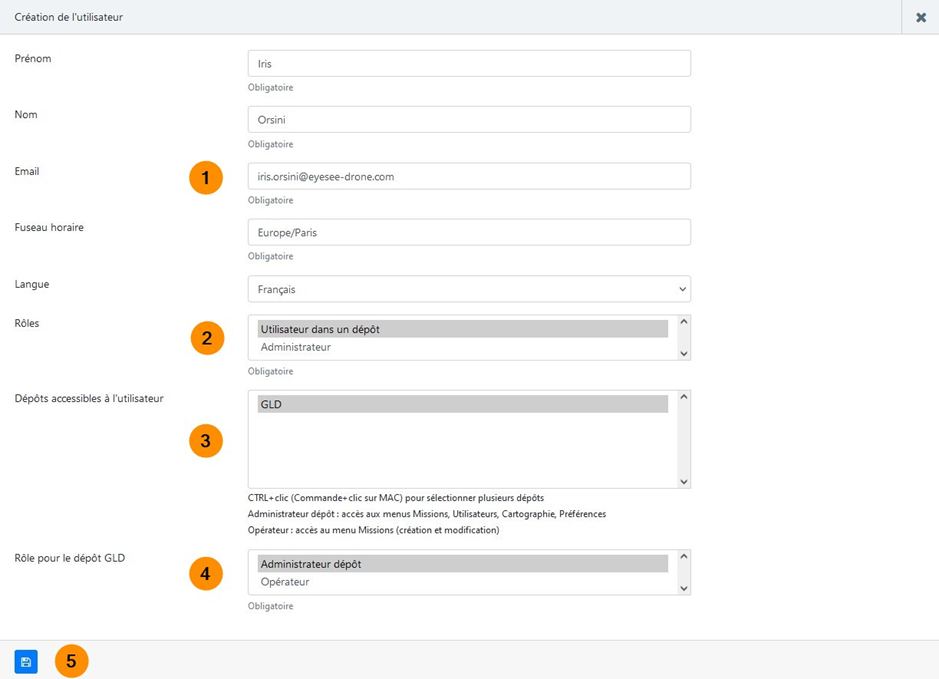The image size is (939, 679).
Task: Click the Fuseau horaire Europe/Paris field
Action: (469, 232)
